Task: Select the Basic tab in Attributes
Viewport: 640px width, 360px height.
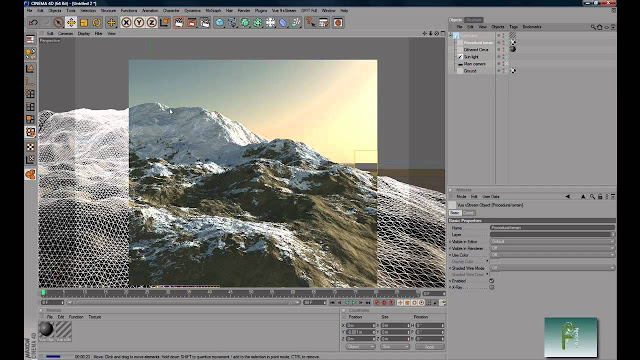Action: pos(455,213)
